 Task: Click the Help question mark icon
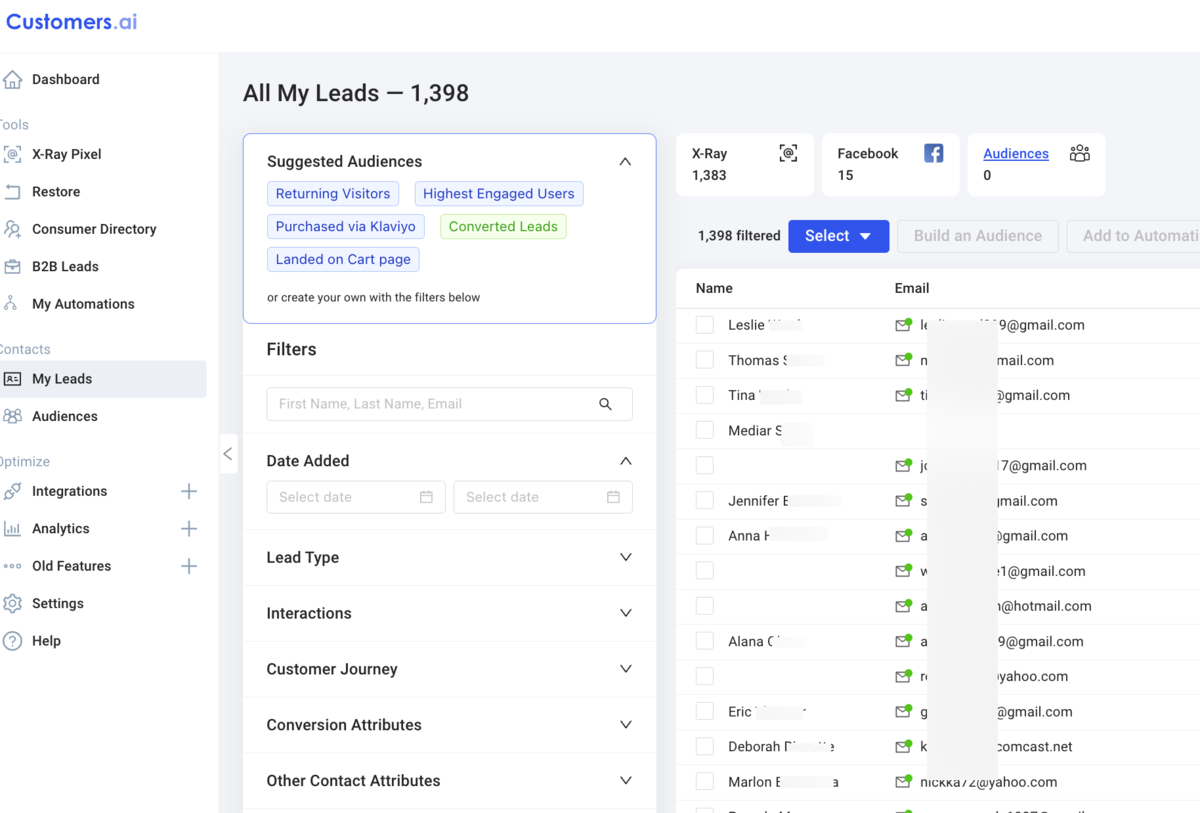coord(12,641)
